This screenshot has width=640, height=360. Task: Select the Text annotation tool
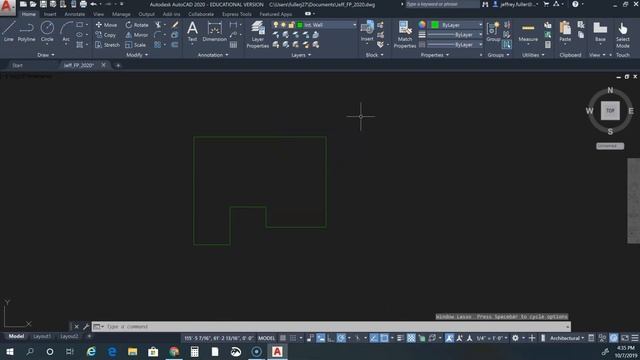pos(192,31)
